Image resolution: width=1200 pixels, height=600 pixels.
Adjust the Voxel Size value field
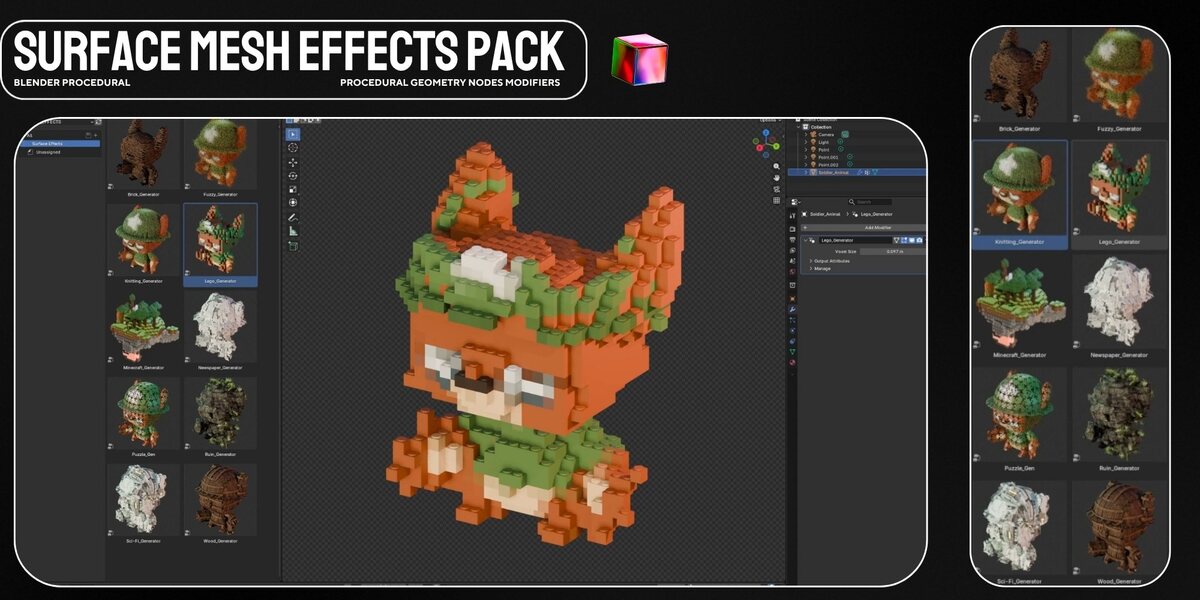(x=893, y=251)
